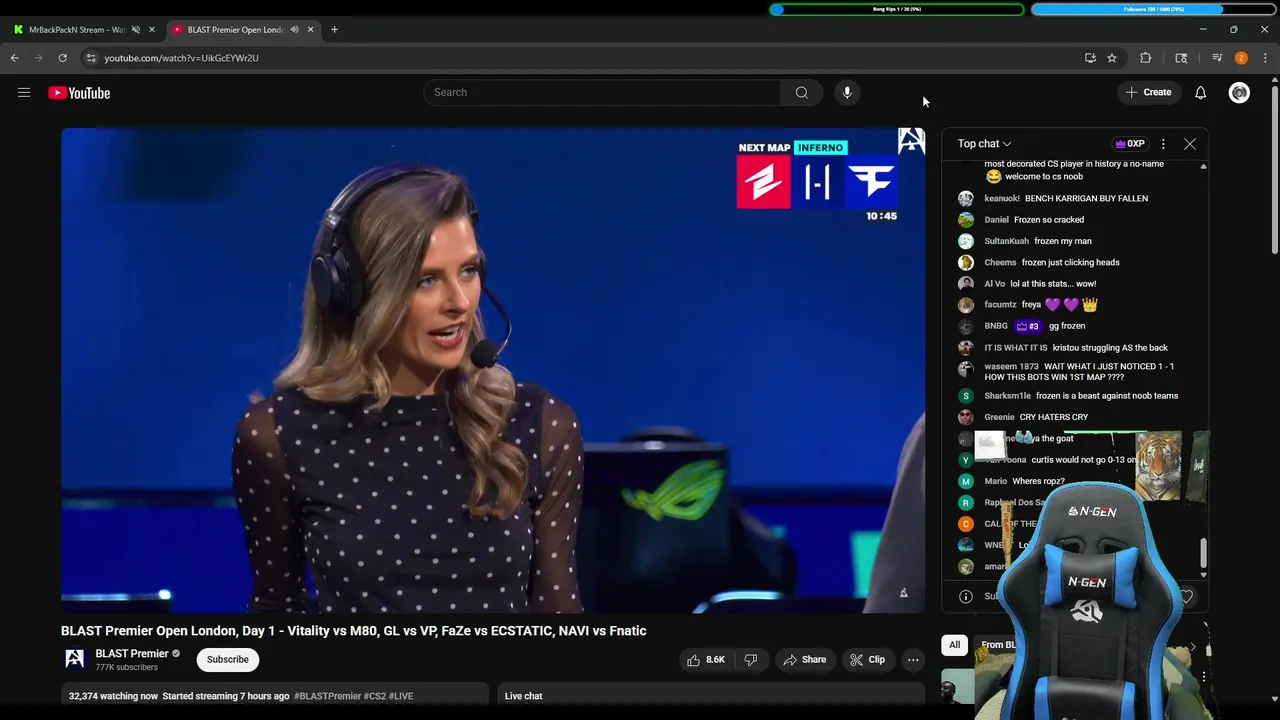Click the search magnifier button

801,92
